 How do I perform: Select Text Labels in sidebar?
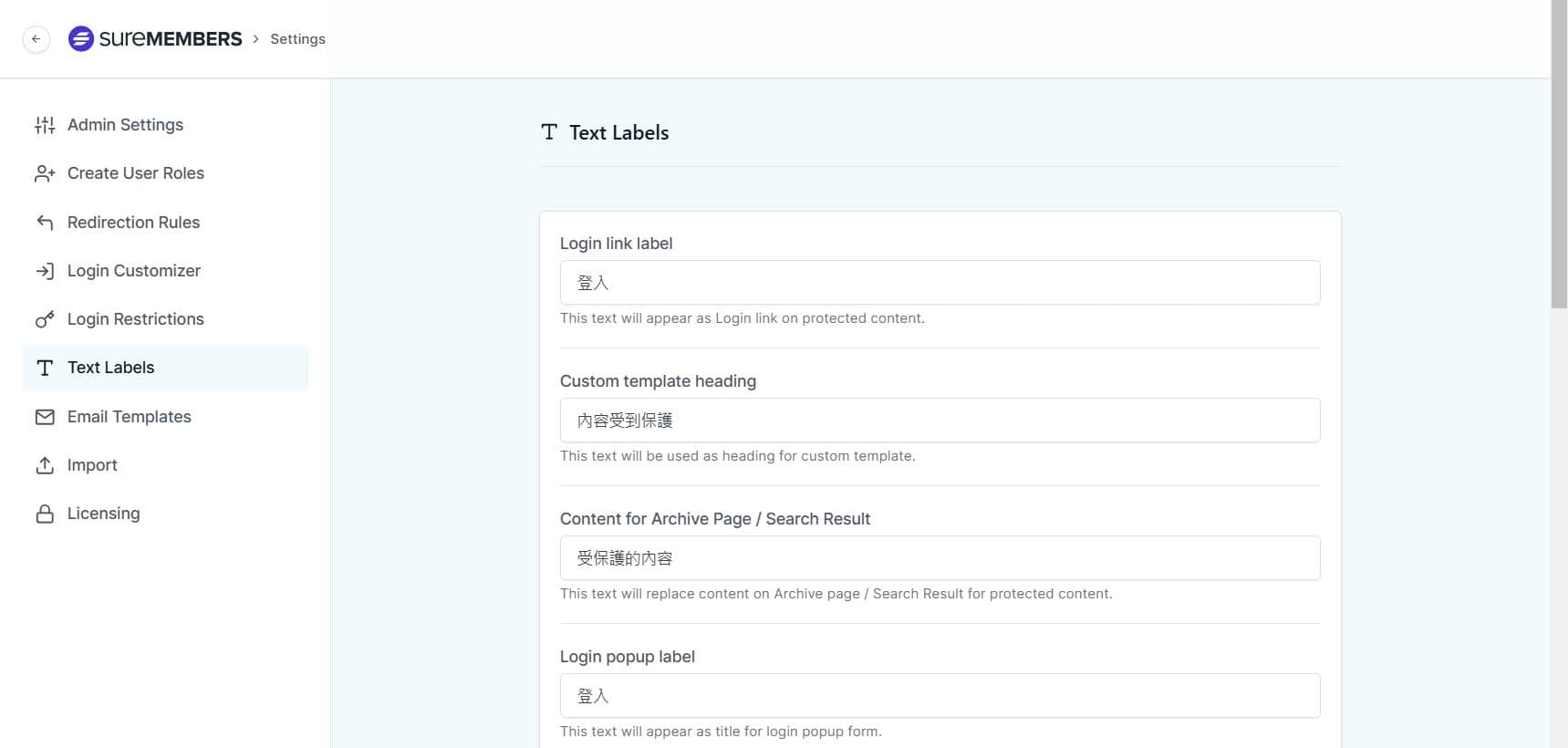coord(165,368)
